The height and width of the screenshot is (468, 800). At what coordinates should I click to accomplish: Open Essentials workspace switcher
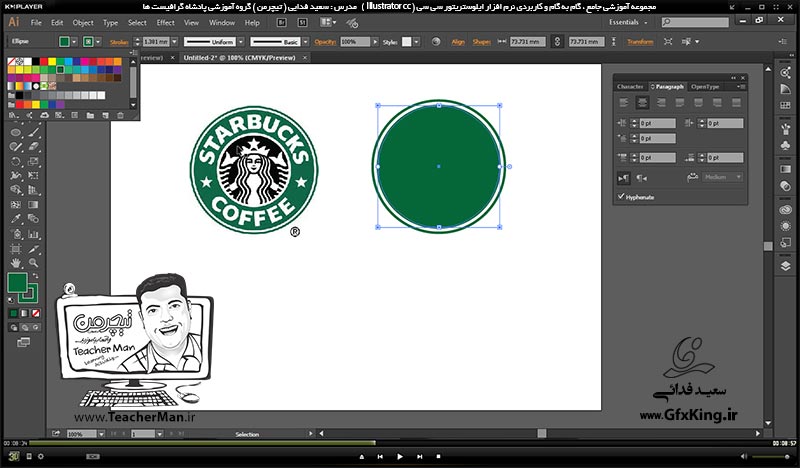pos(628,22)
